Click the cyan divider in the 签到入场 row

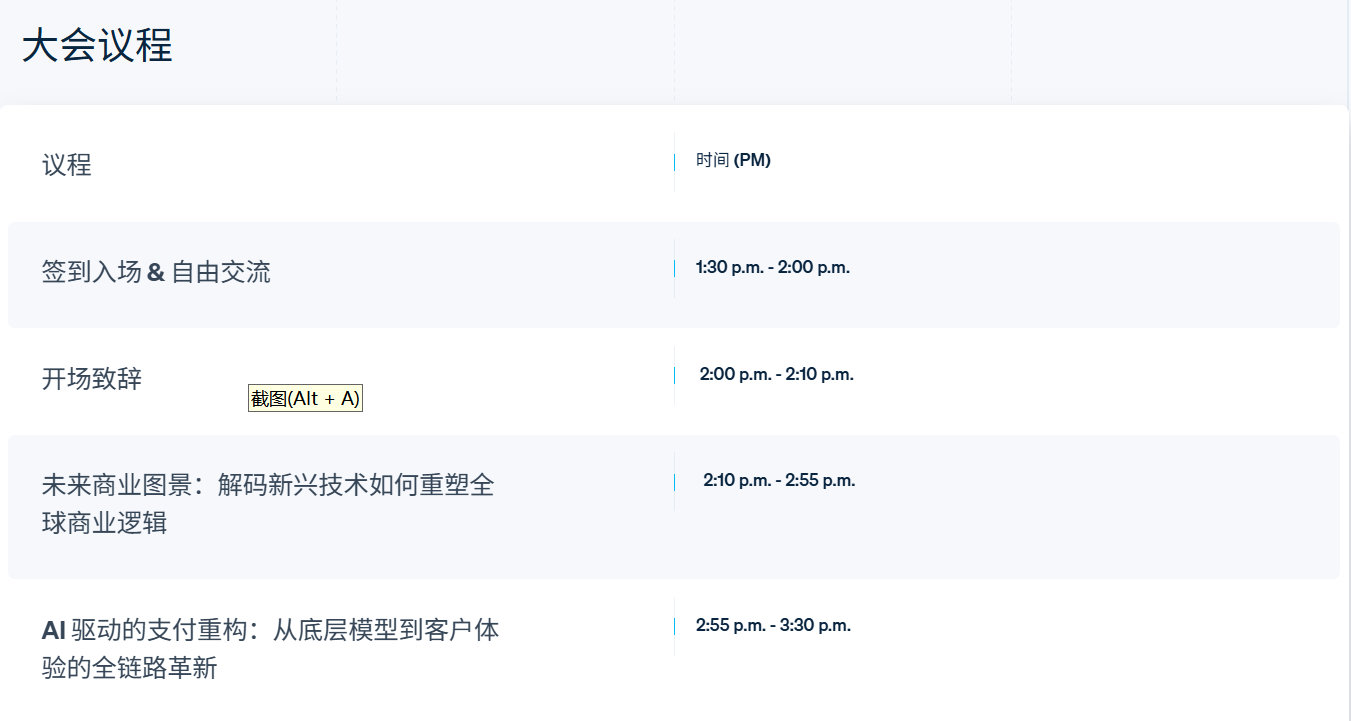pyautogui.click(x=674, y=268)
